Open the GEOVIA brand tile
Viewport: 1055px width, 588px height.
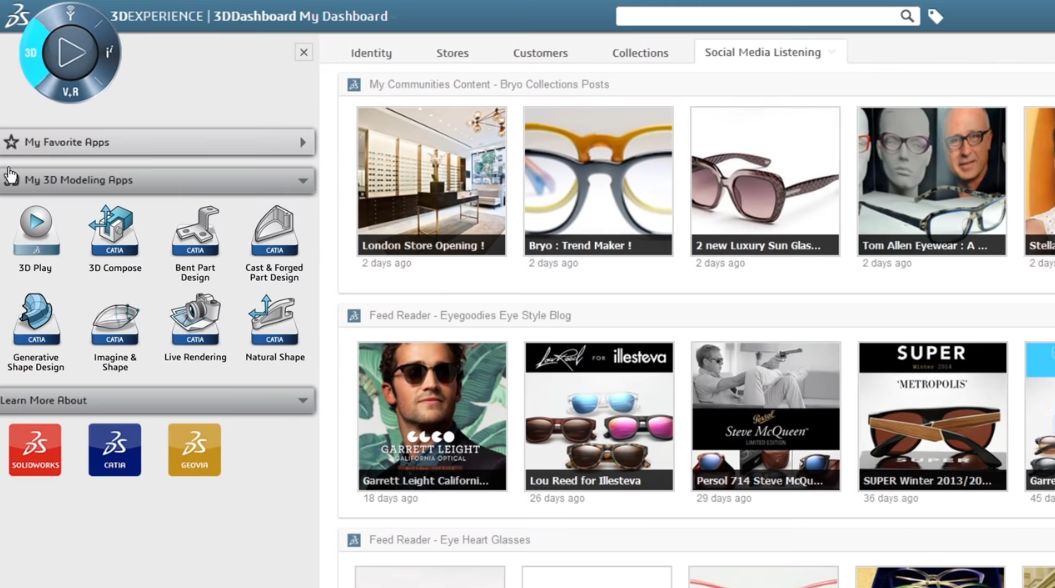[194, 450]
